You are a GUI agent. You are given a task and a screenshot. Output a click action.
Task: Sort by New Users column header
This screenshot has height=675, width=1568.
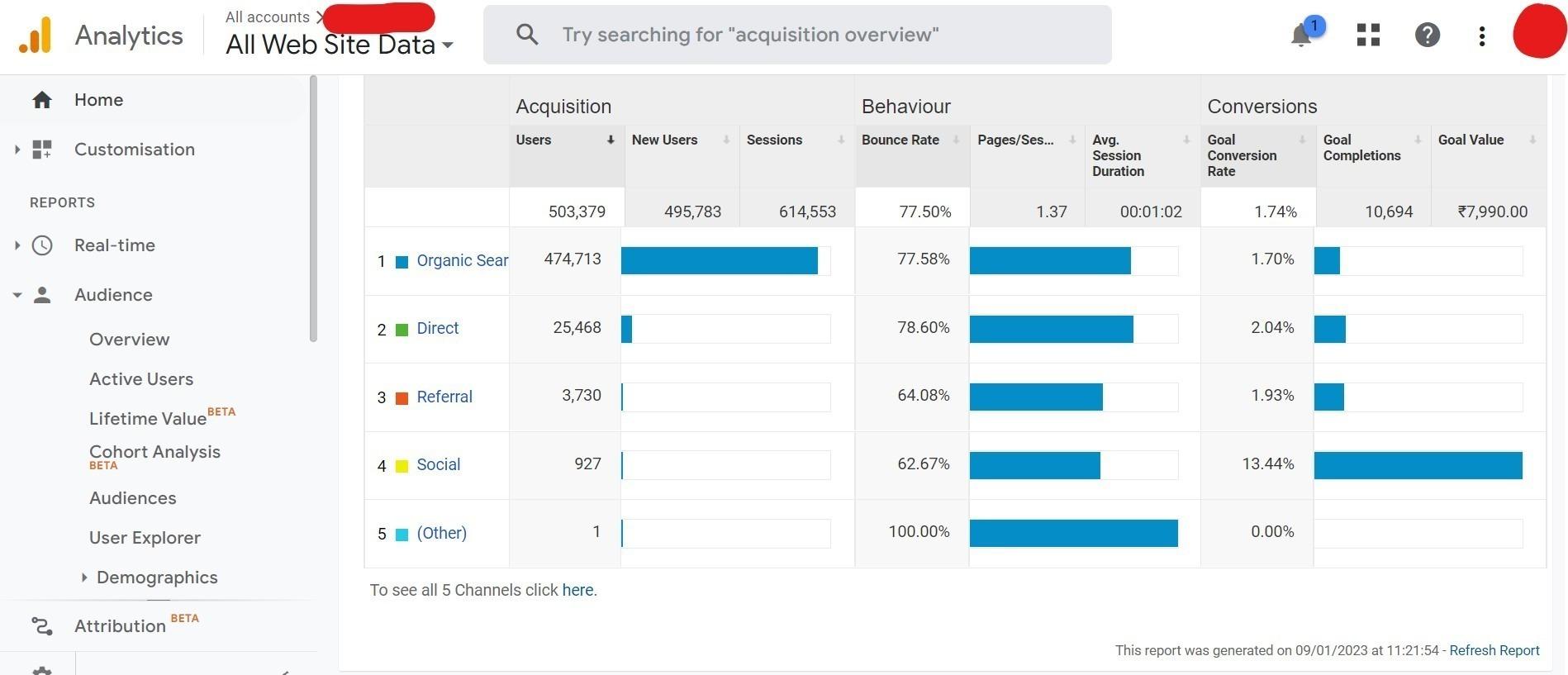tap(664, 140)
